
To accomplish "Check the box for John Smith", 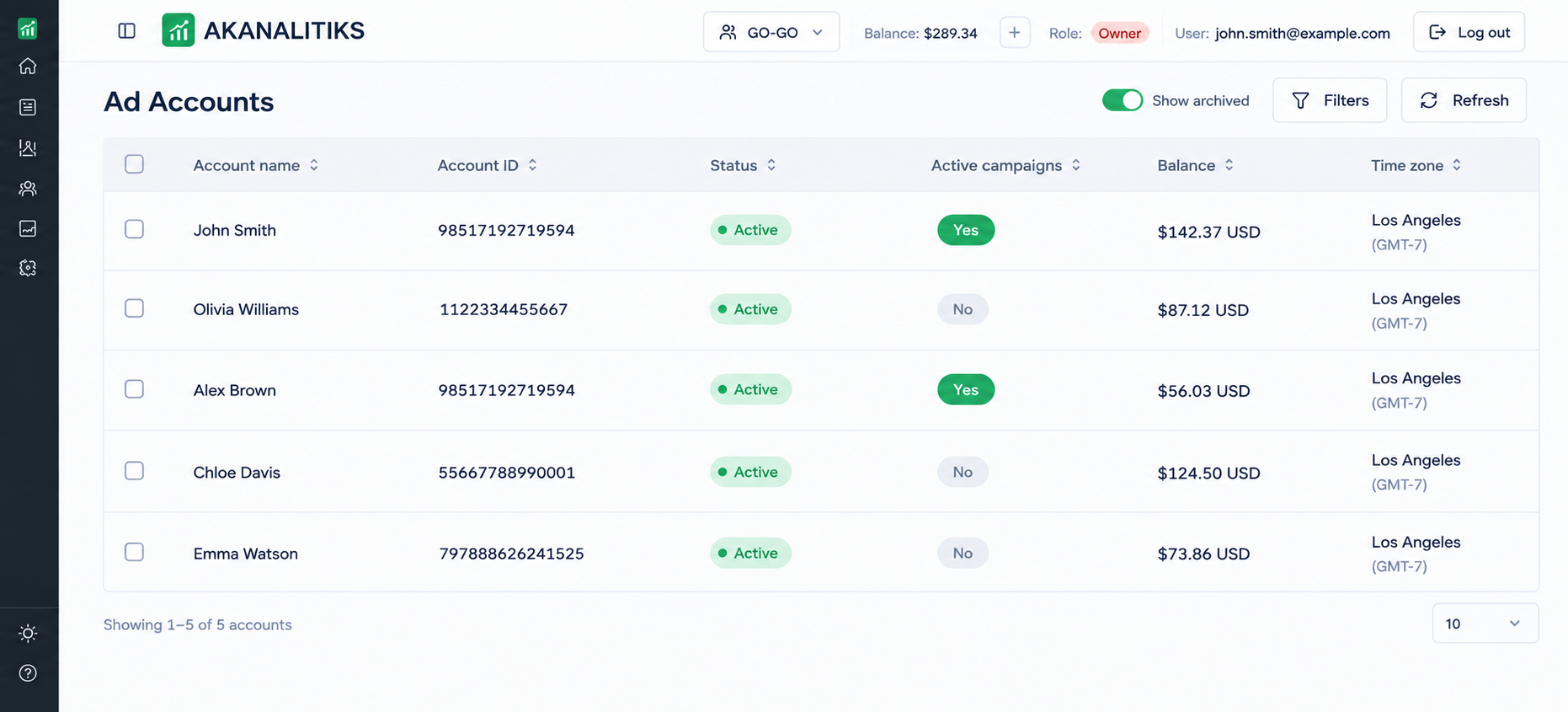I will tap(135, 229).
